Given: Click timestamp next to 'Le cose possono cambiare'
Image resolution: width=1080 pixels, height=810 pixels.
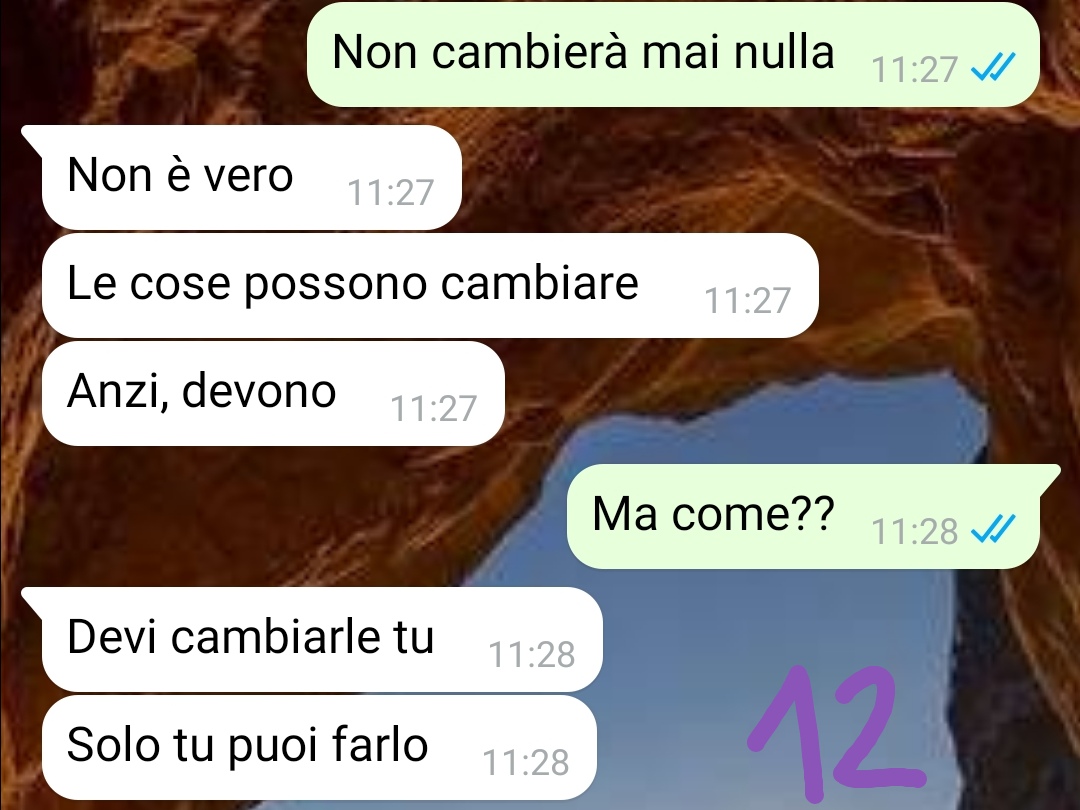Looking at the screenshot, I should click(747, 301).
